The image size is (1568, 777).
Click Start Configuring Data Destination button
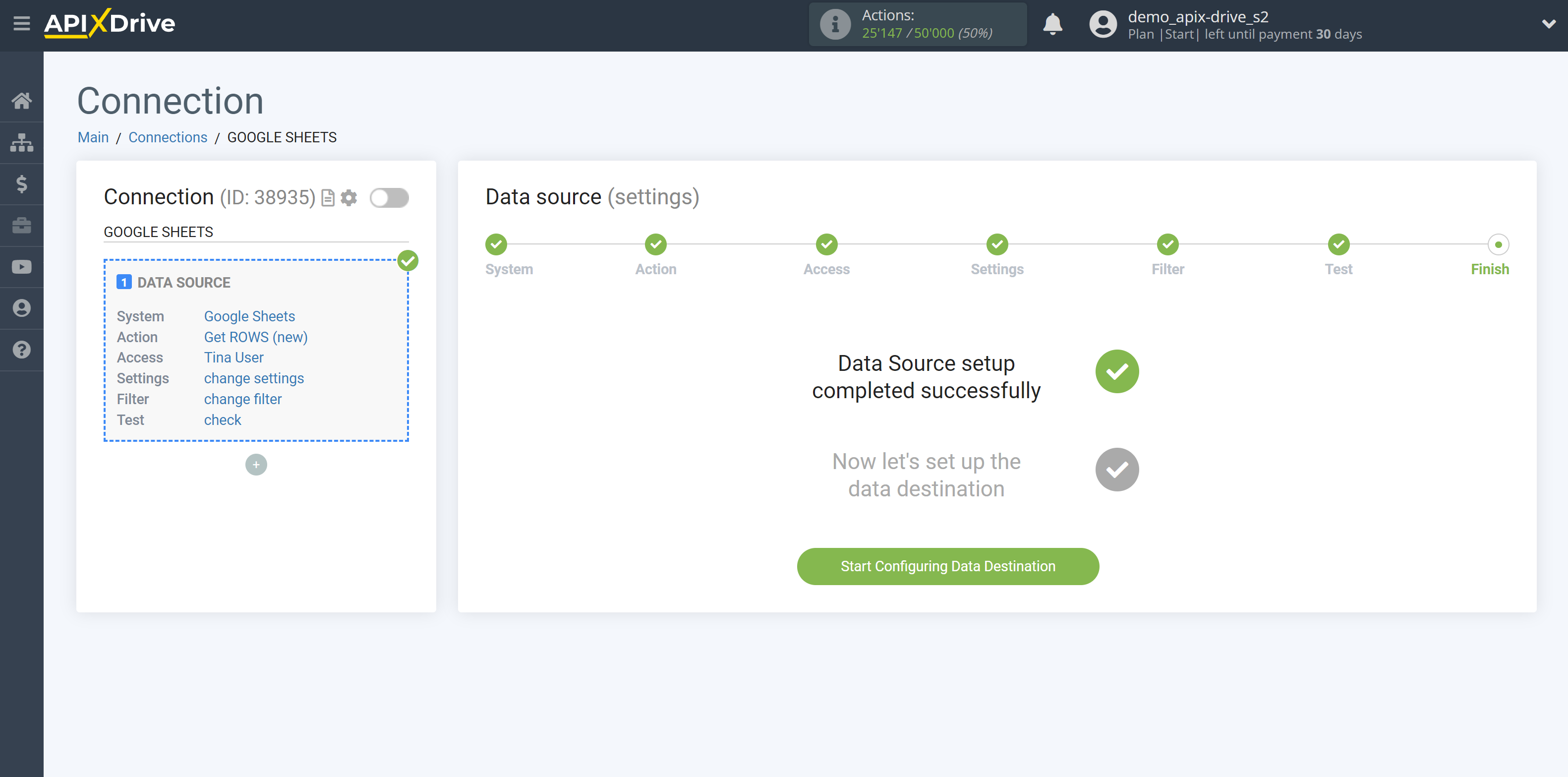(x=948, y=566)
